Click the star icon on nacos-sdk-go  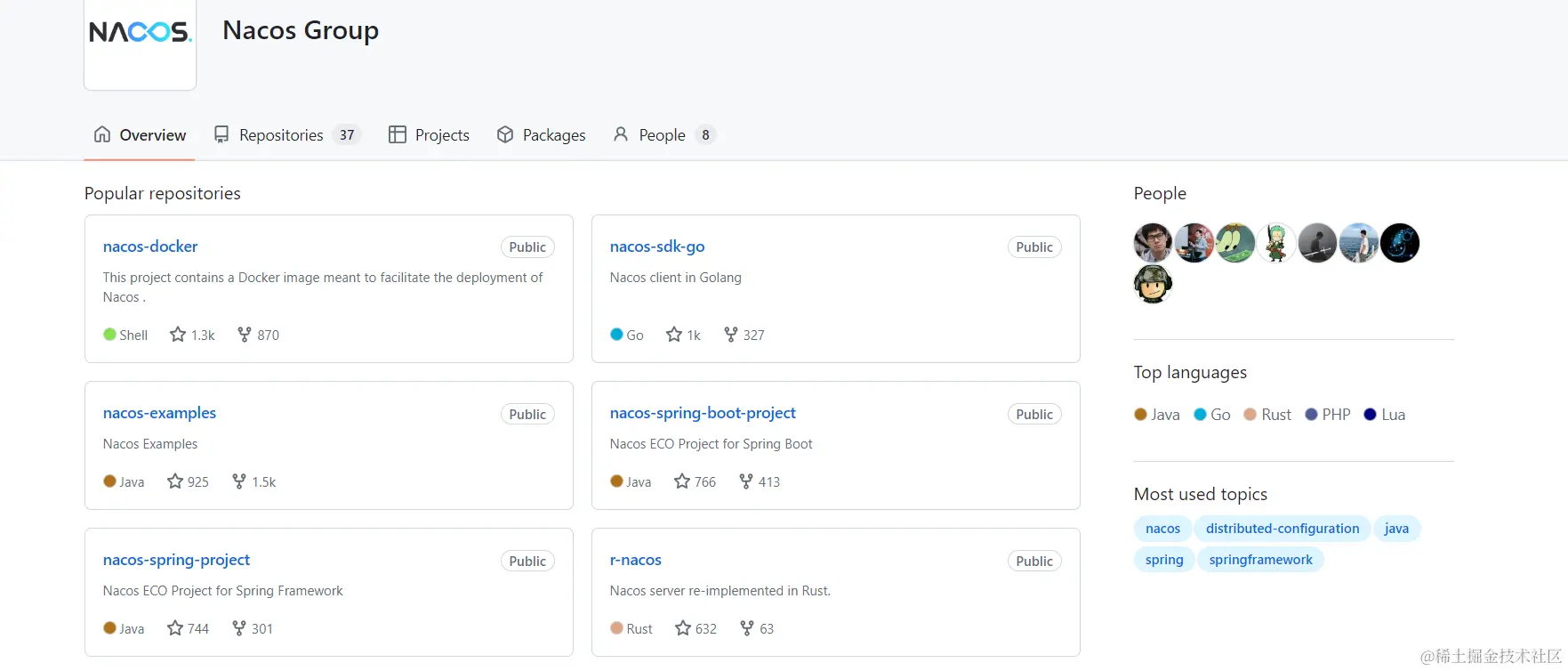pos(674,335)
